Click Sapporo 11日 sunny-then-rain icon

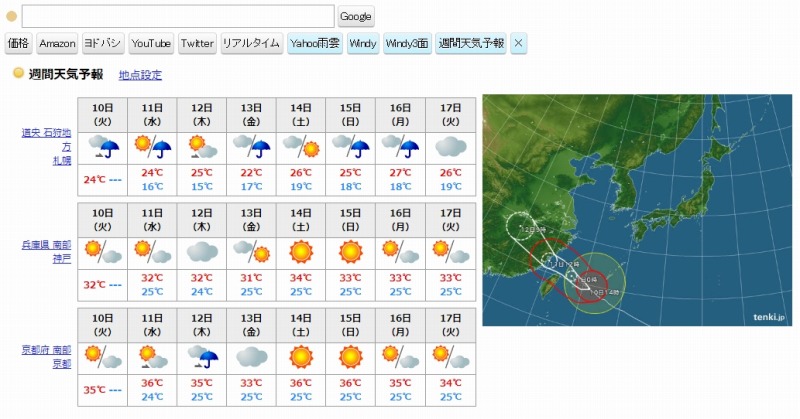pos(153,147)
